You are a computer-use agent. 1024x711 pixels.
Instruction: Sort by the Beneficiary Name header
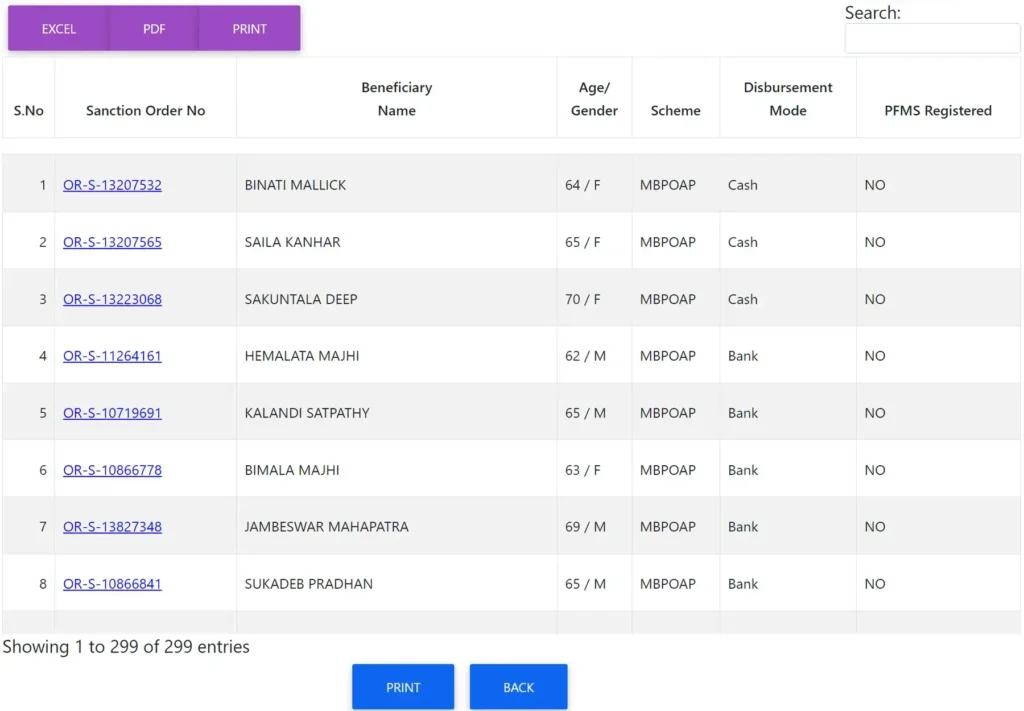[x=396, y=99]
